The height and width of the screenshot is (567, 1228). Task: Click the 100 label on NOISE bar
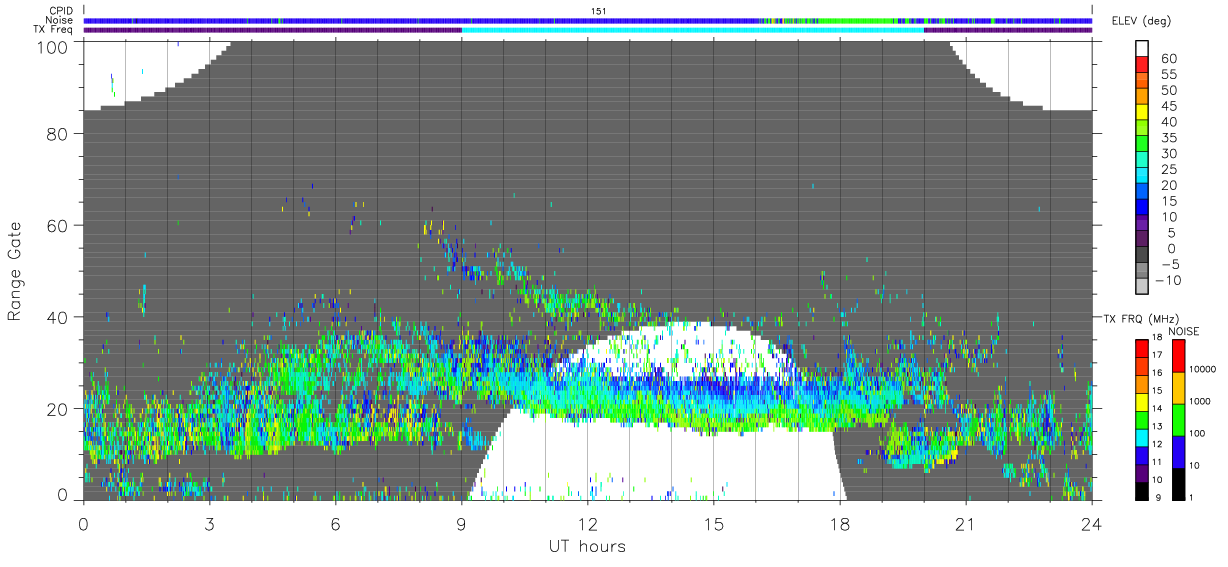1195,434
